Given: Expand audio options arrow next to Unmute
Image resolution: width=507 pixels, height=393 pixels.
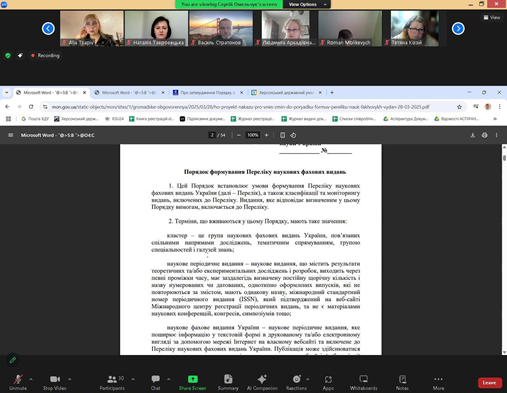Looking at the screenshot, I should click(x=31, y=379).
